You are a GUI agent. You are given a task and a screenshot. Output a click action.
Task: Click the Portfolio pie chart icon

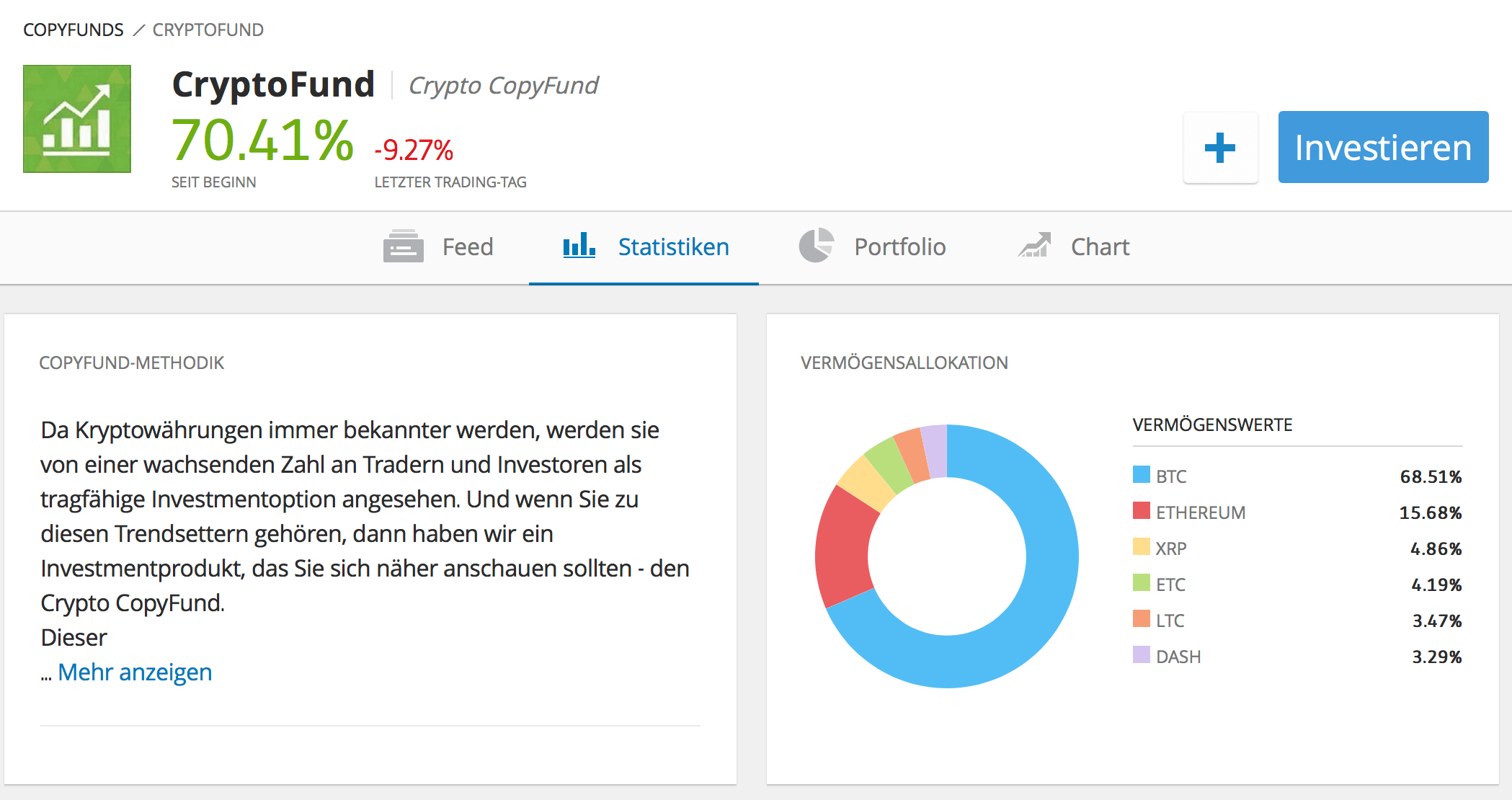click(x=817, y=246)
